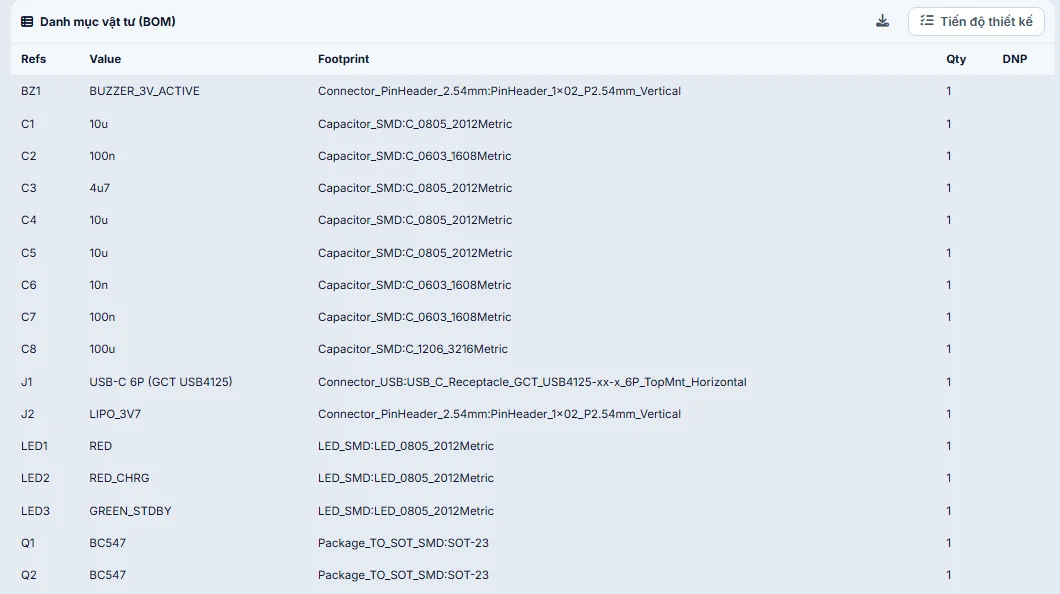Click the C7 reference cell
The height and width of the screenshot is (594, 1060).
[x=28, y=317]
